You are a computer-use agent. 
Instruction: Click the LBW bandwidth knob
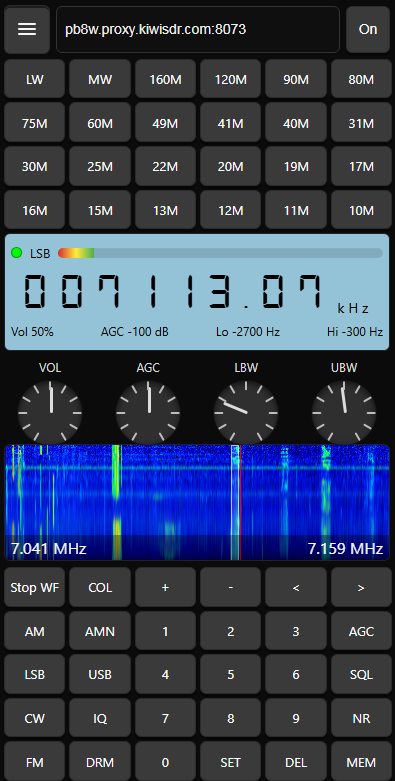coord(246,412)
